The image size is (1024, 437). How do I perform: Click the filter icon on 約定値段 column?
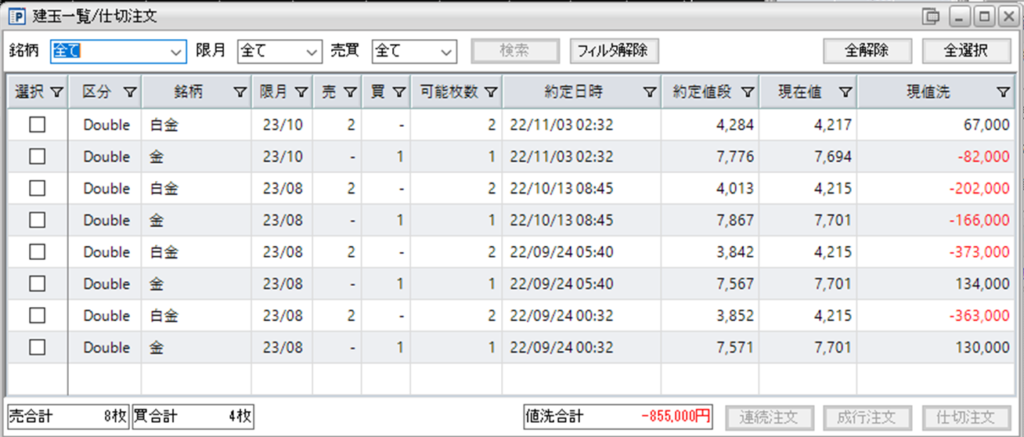[747, 93]
